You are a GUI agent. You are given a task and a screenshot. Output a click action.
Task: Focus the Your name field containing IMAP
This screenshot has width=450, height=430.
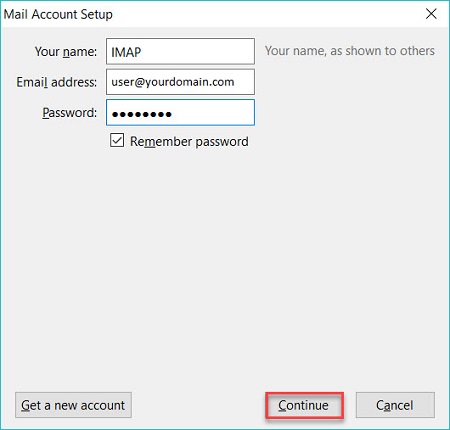tap(180, 51)
